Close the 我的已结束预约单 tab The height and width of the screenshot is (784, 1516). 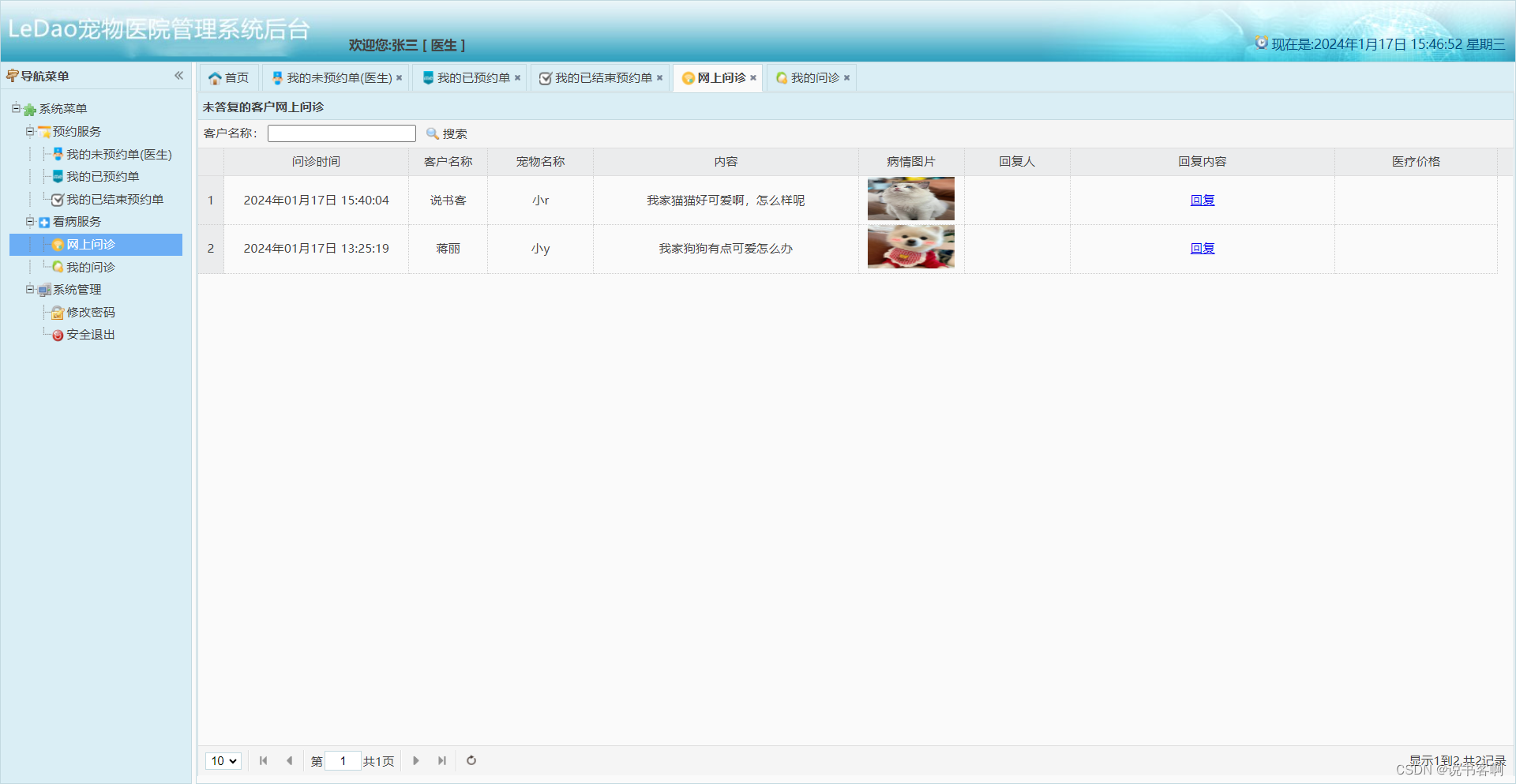pyautogui.click(x=659, y=77)
